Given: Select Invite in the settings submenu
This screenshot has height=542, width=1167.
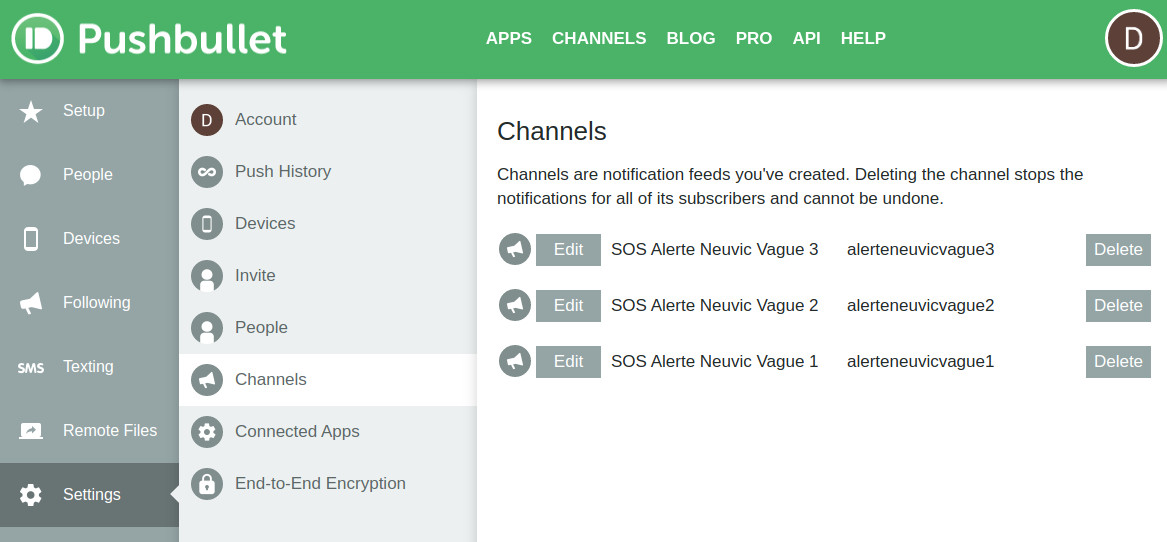Looking at the screenshot, I should (x=255, y=276).
